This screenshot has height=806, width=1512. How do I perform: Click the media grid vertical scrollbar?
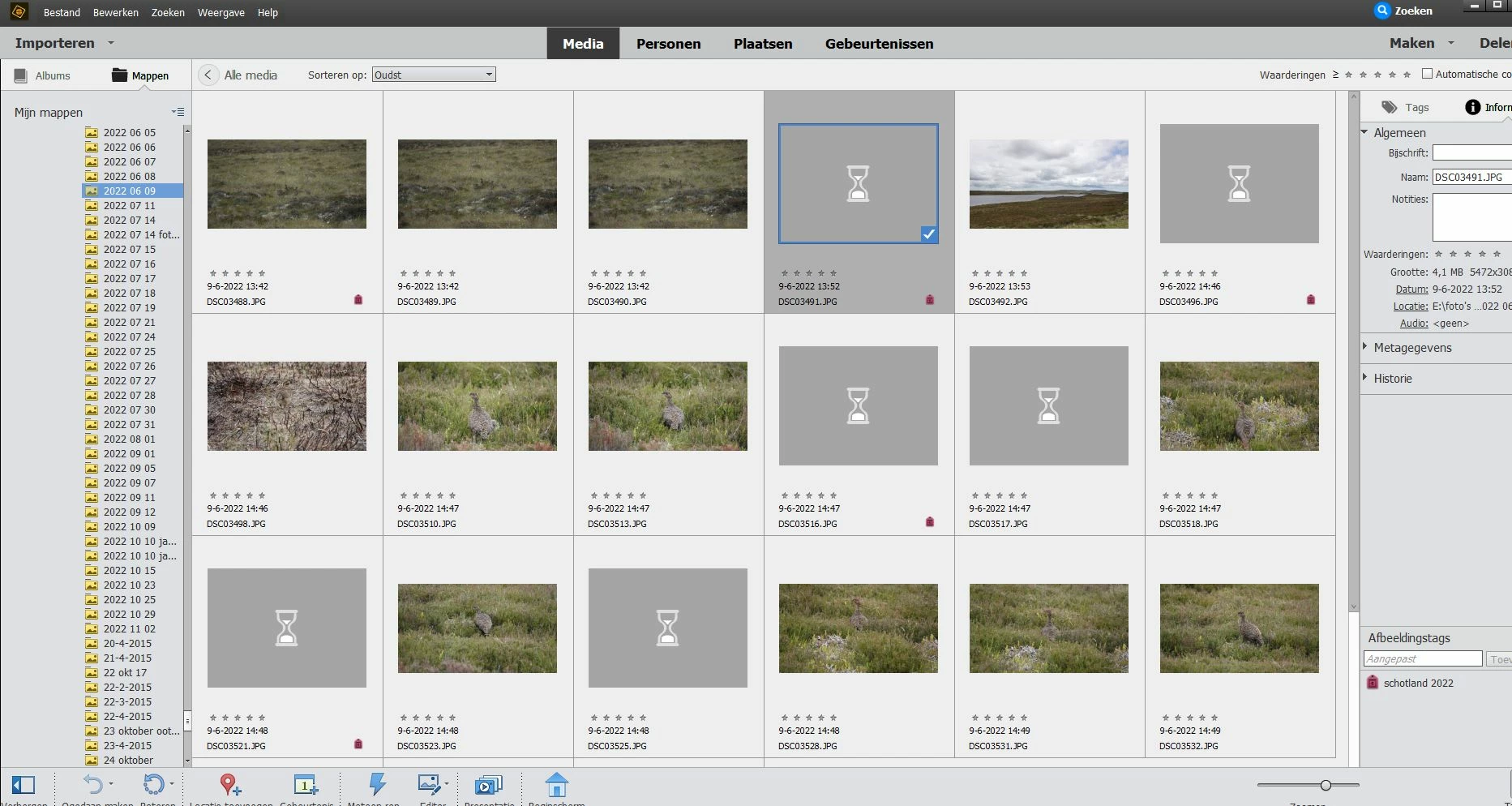click(1353, 352)
